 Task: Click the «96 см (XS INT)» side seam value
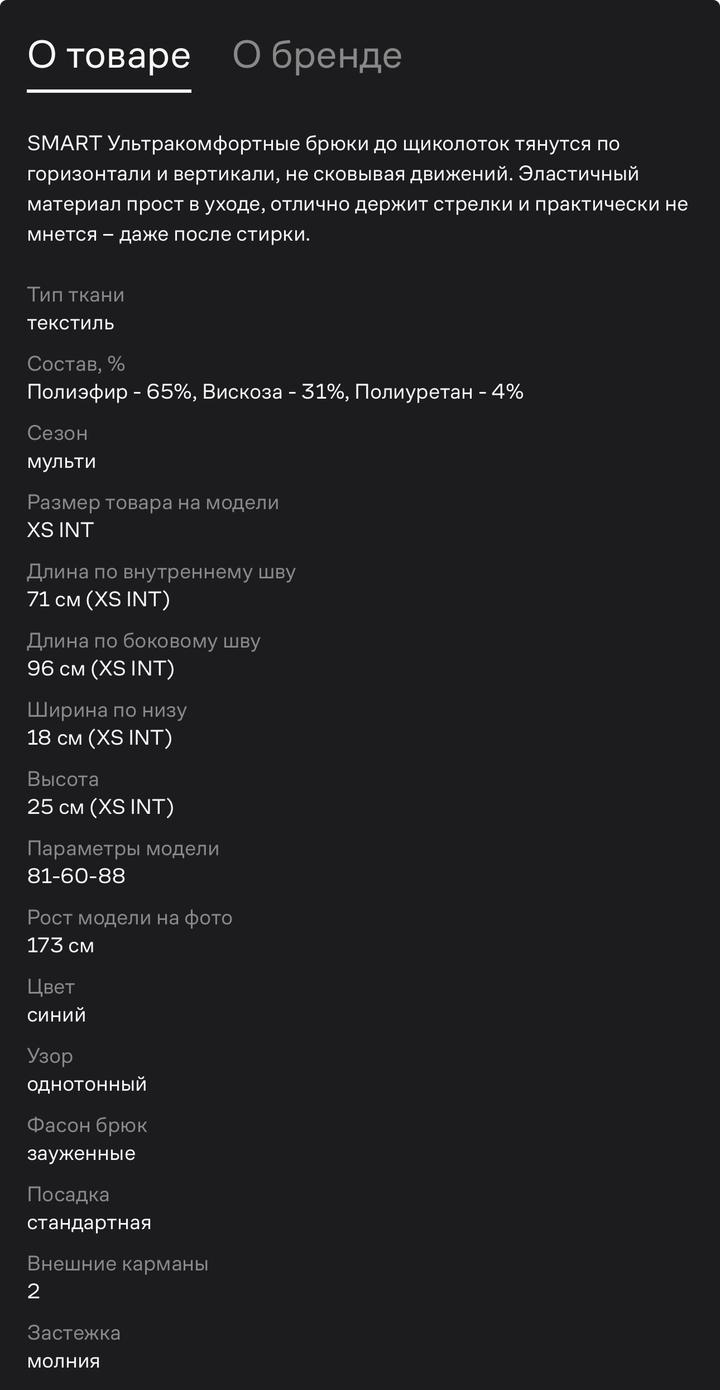click(x=101, y=668)
